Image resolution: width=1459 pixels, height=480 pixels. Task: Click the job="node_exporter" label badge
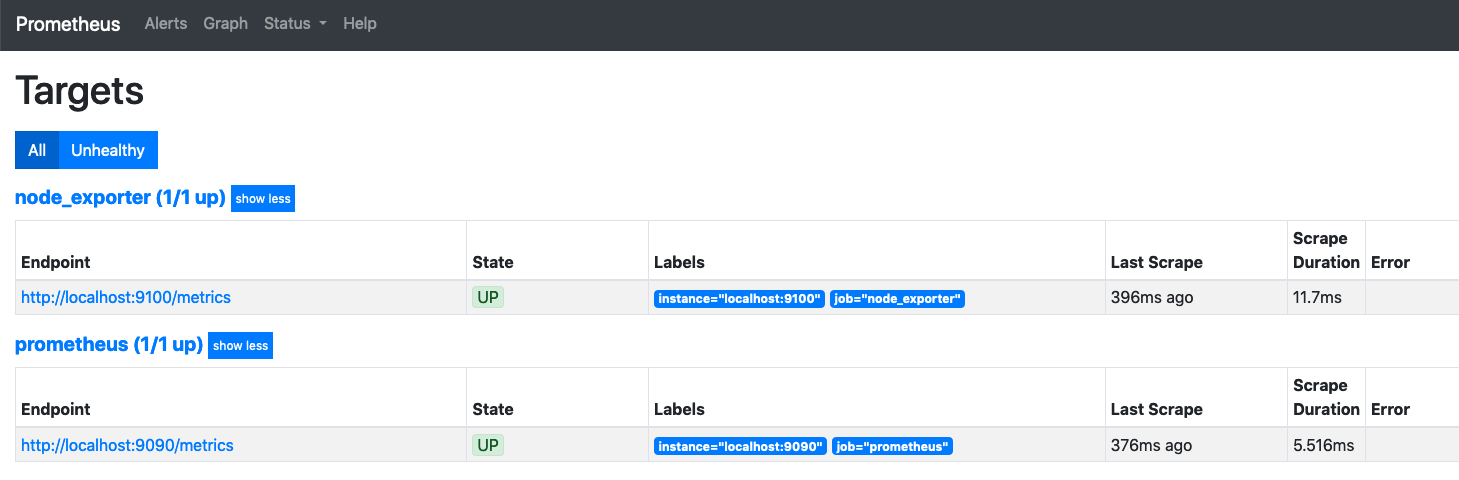(x=897, y=299)
